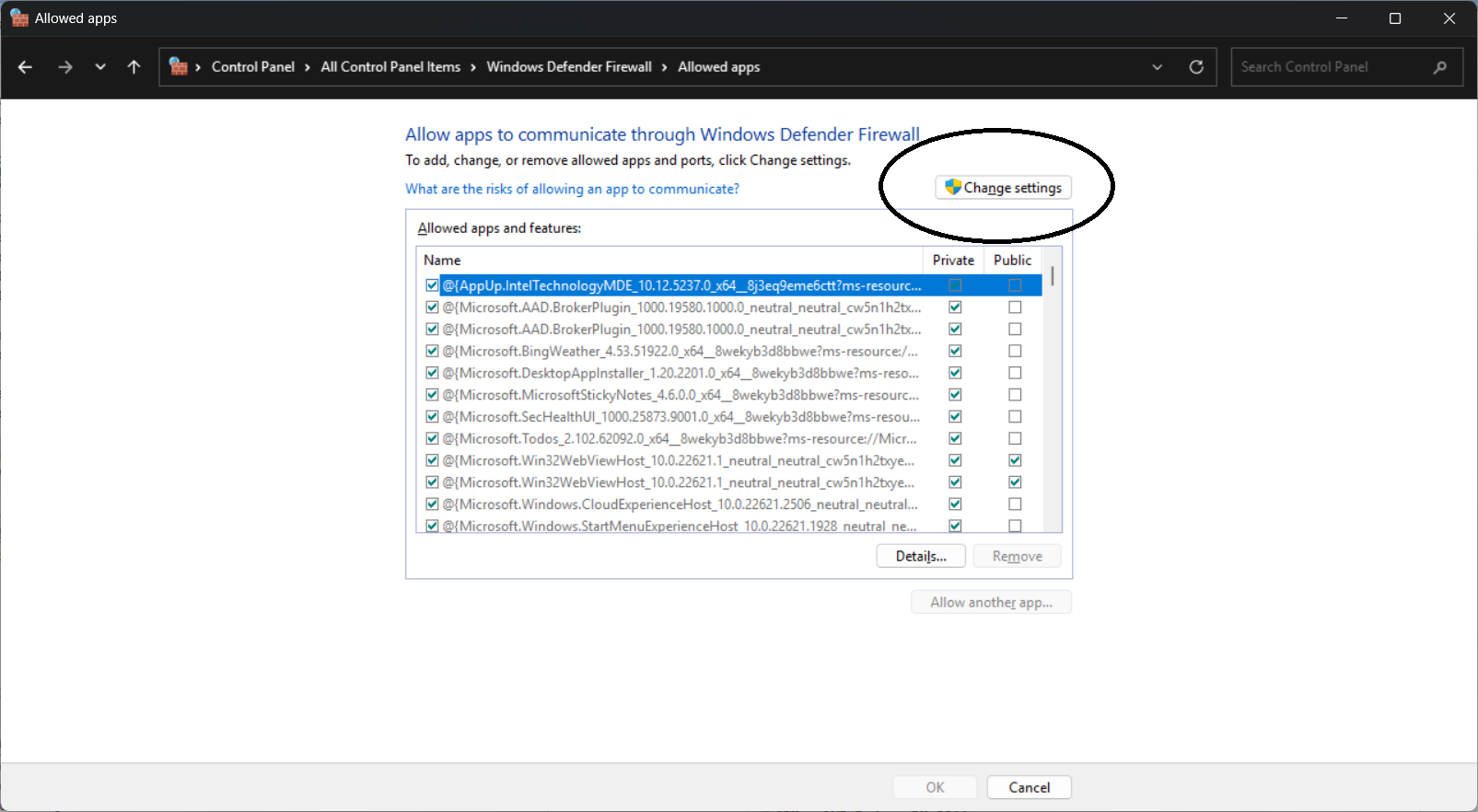
Task: Open recent locations dropdown arrow
Action: tap(100, 67)
